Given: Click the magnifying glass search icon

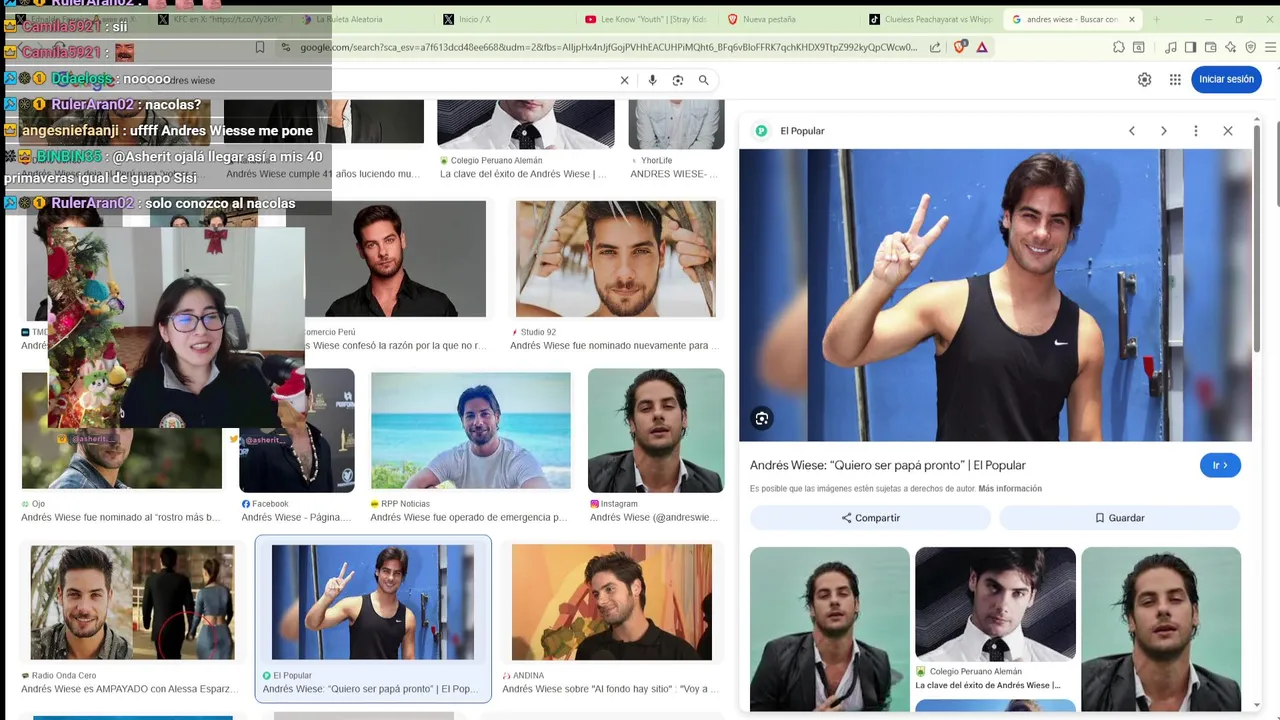Looking at the screenshot, I should click(x=704, y=80).
